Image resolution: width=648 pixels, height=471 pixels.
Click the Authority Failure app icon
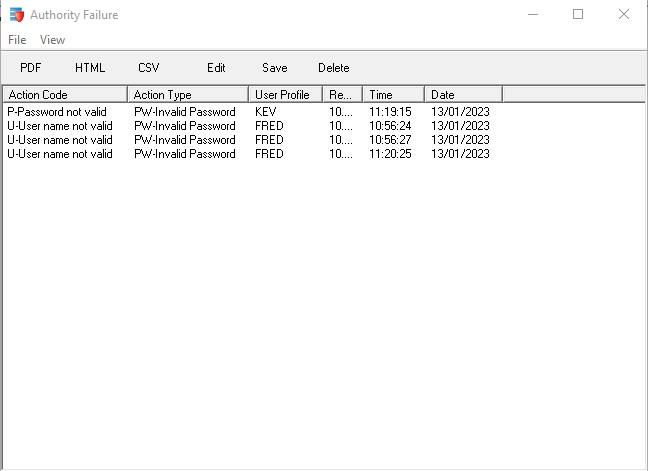point(16,15)
